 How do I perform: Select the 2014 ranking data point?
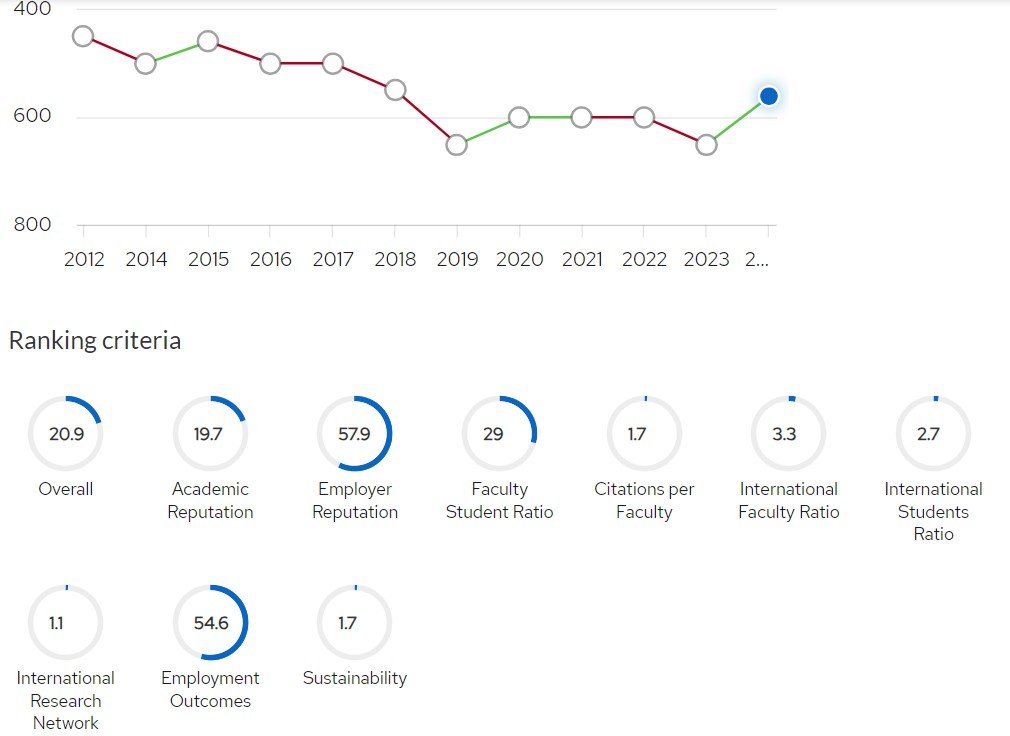145,64
